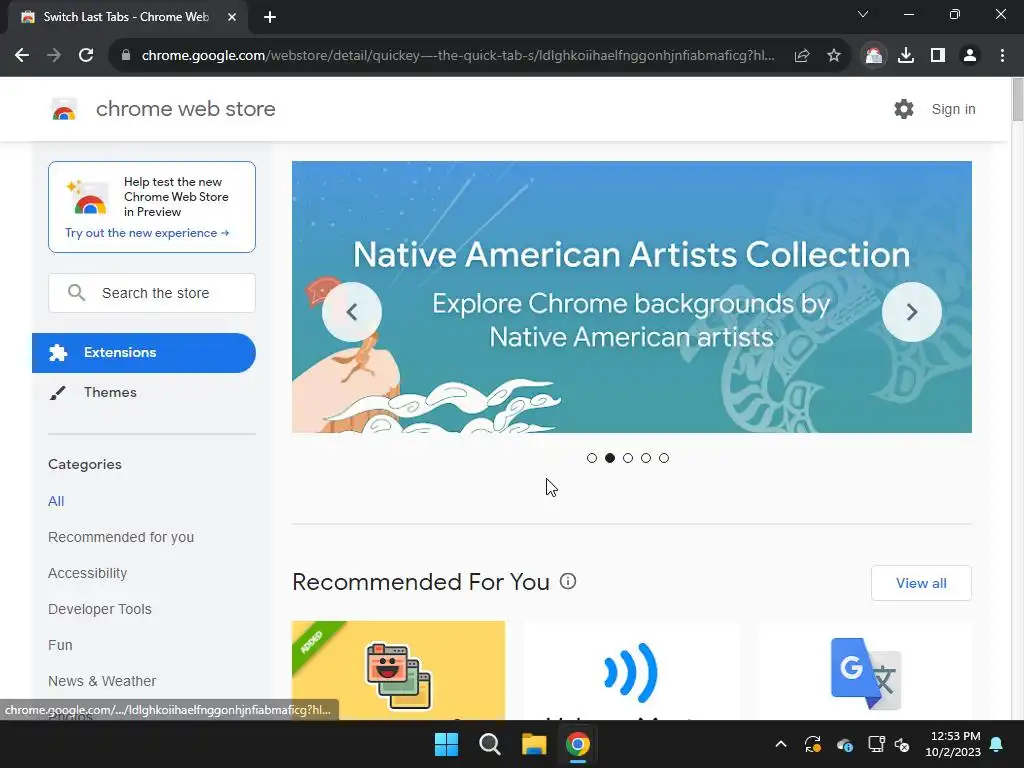Image resolution: width=1024 pixels, height=768 pixels.
Task: Show previous carousel banner
Action: click(351, 312)
